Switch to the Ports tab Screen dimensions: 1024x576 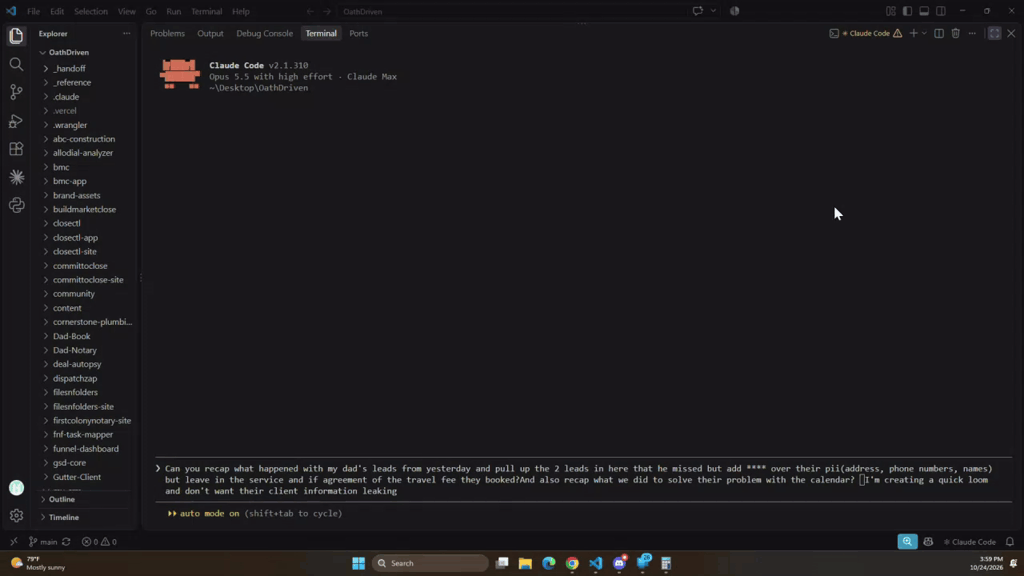359,33
